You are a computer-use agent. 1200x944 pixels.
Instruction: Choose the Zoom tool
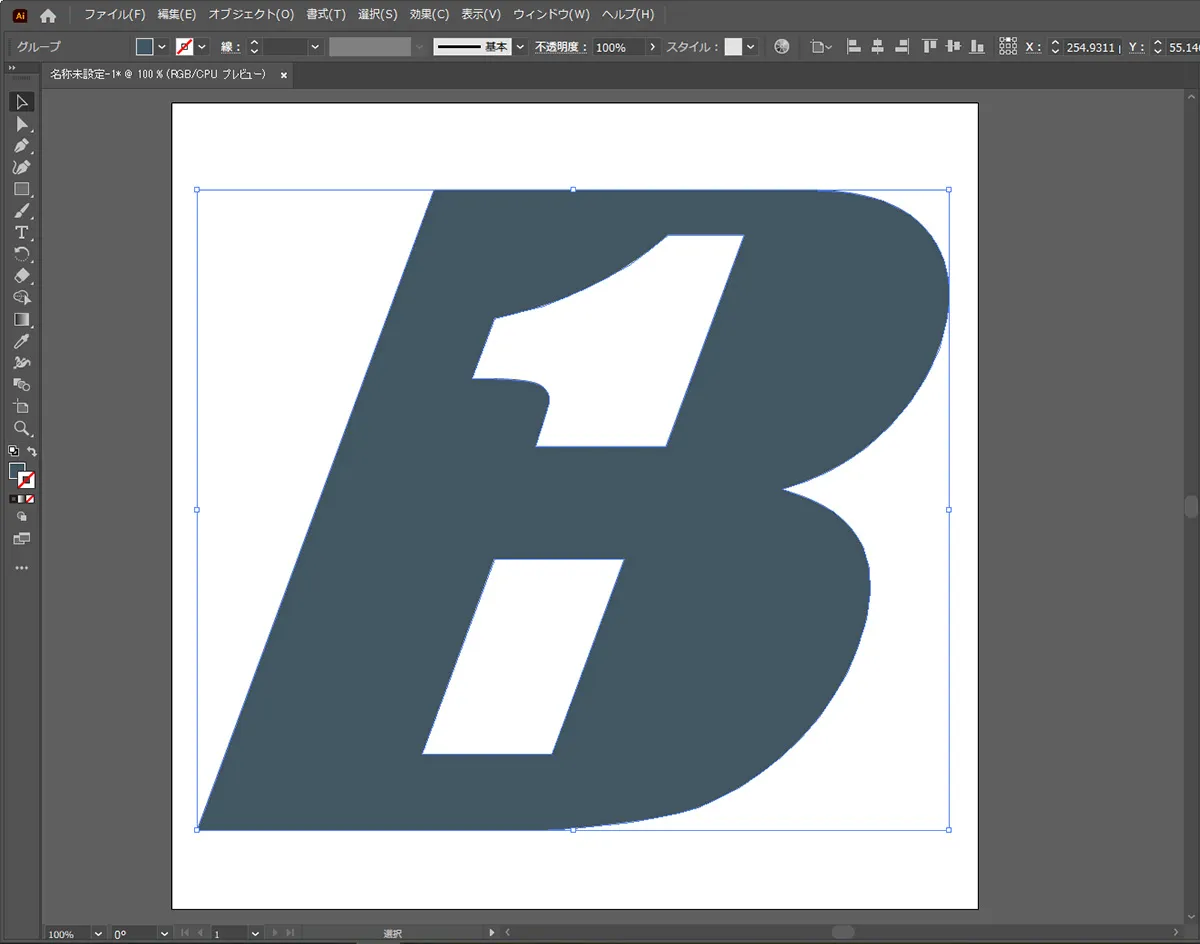coord(21,429)
